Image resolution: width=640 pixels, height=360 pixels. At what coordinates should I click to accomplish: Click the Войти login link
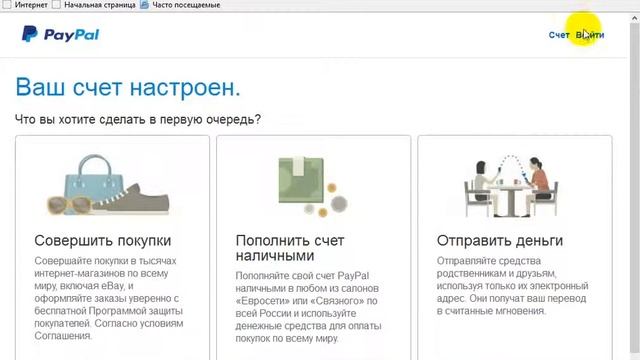pyautogui.click(x=590, y=35)
